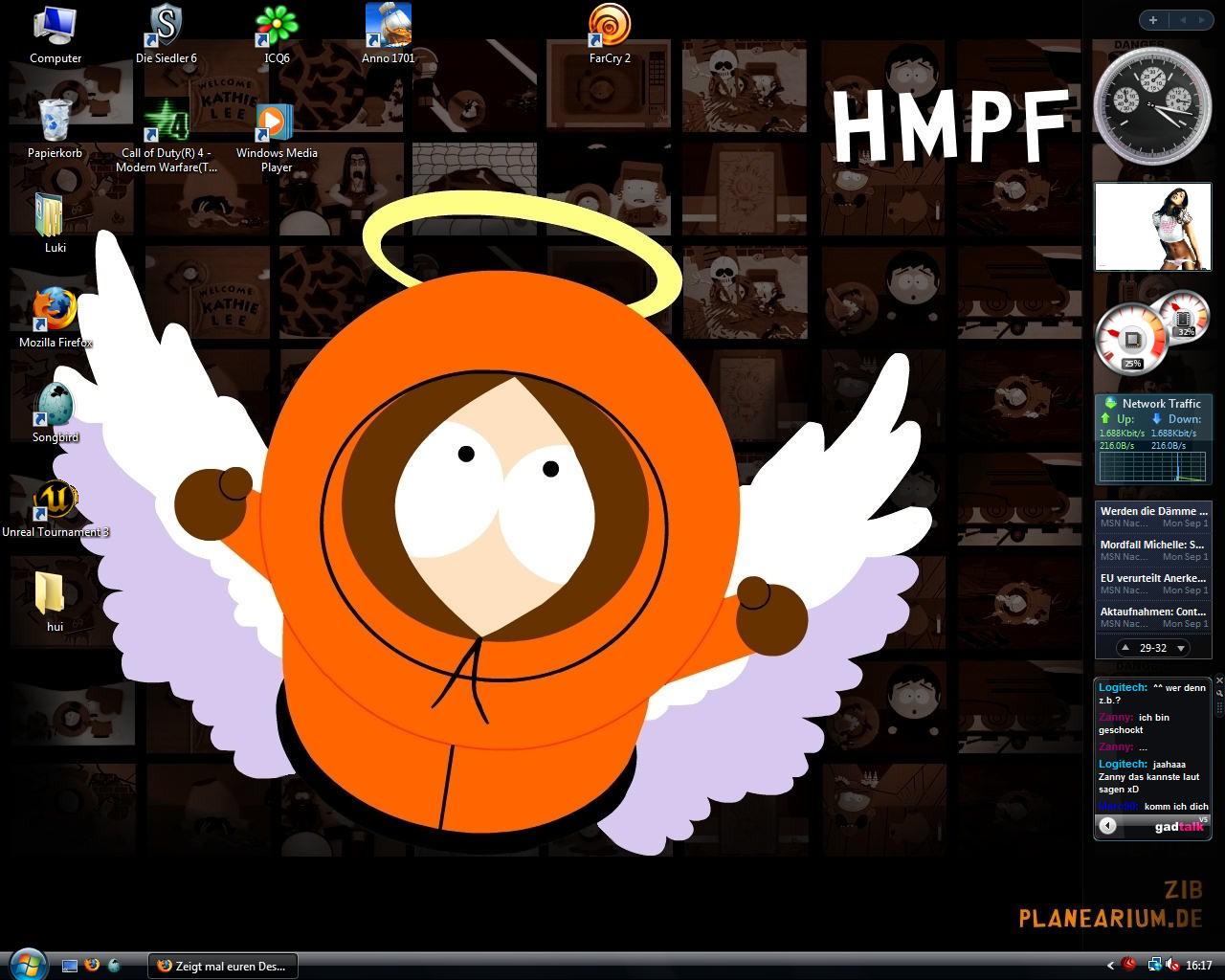Click the muted volume tray icon
1225x980 pixels.
[1171, 965]
